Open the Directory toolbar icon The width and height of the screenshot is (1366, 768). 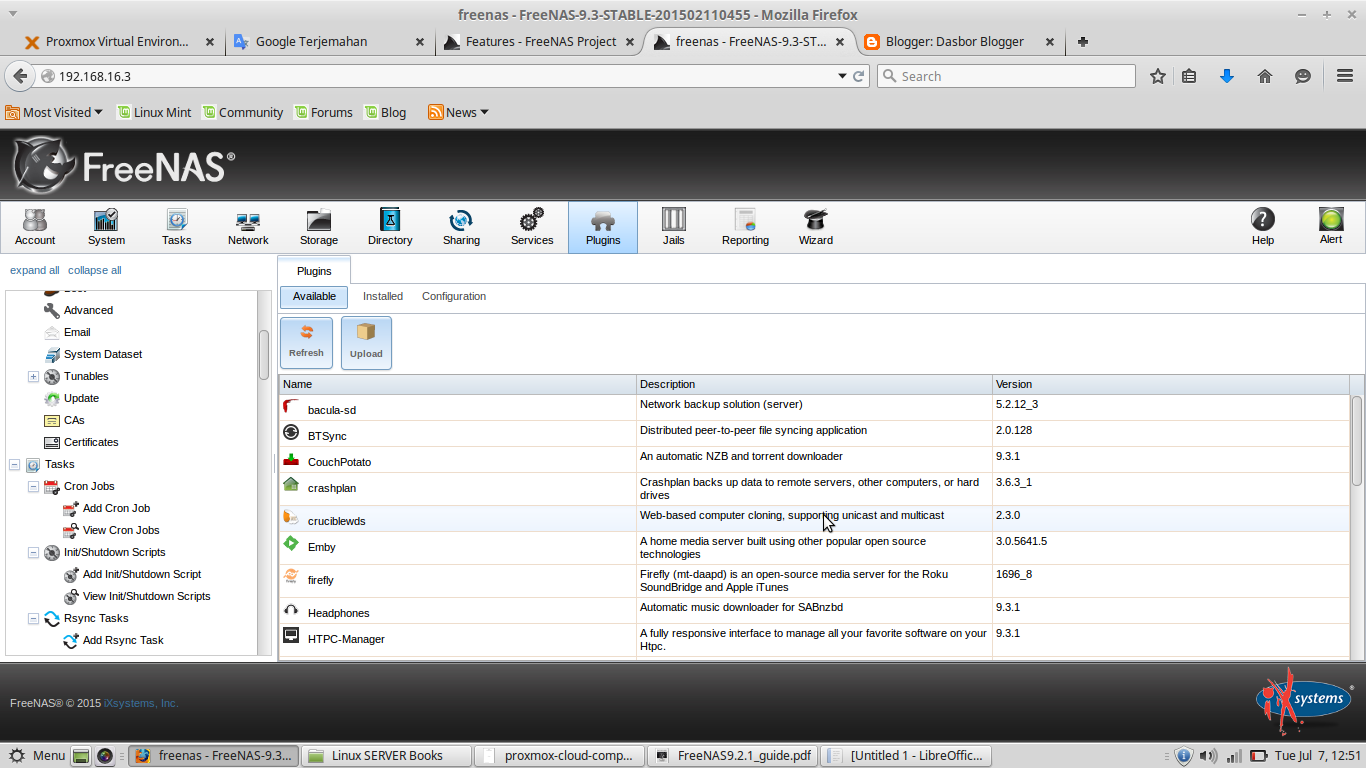pos(390,227)
